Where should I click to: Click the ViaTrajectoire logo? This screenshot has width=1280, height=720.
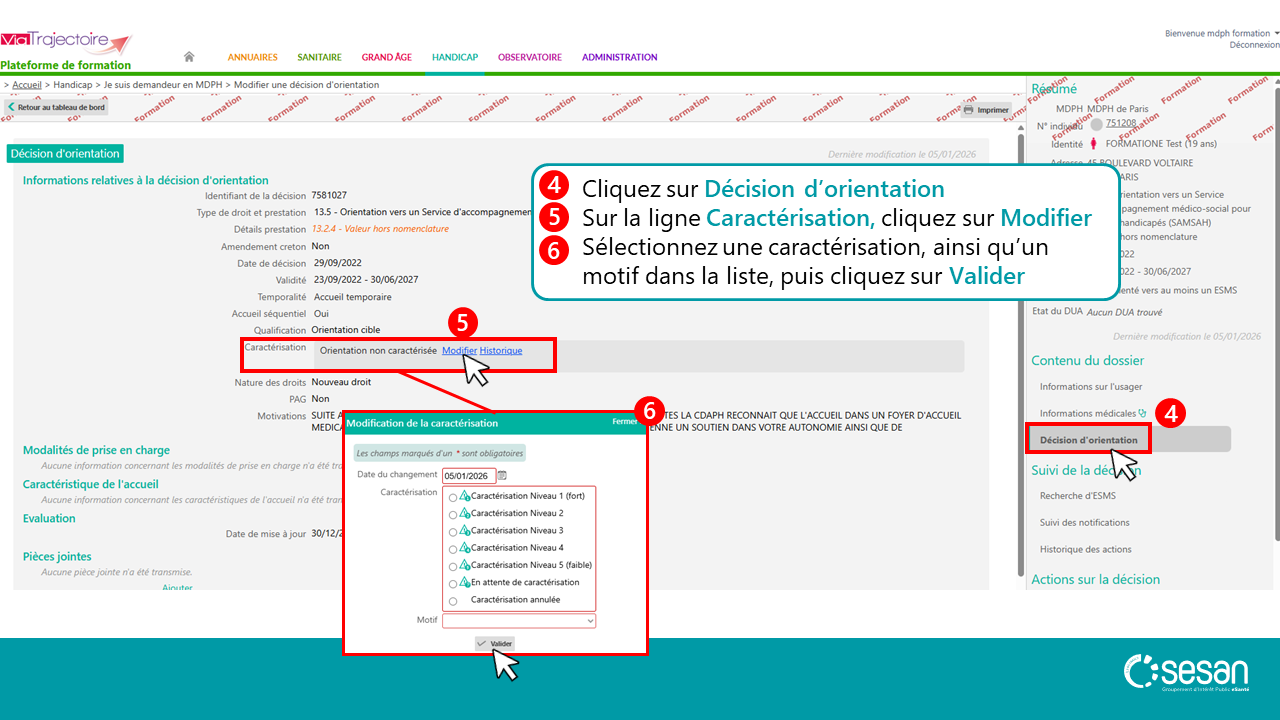pos(66,42)
